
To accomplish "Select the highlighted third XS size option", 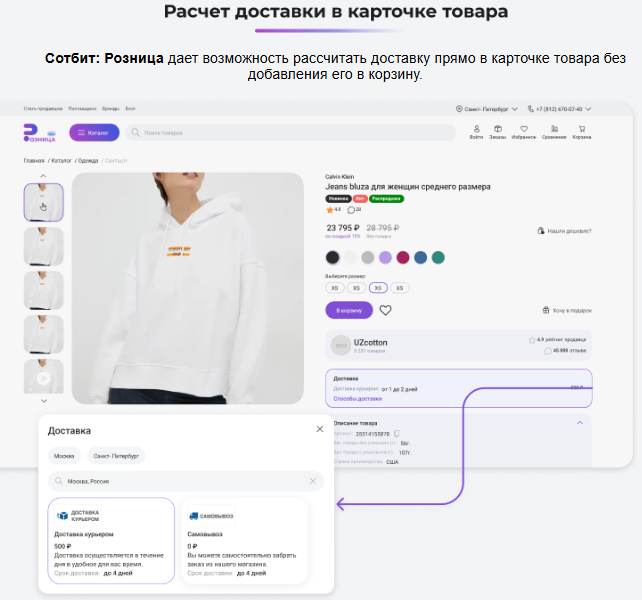I will pyautogui.click(x=378, y=288).
